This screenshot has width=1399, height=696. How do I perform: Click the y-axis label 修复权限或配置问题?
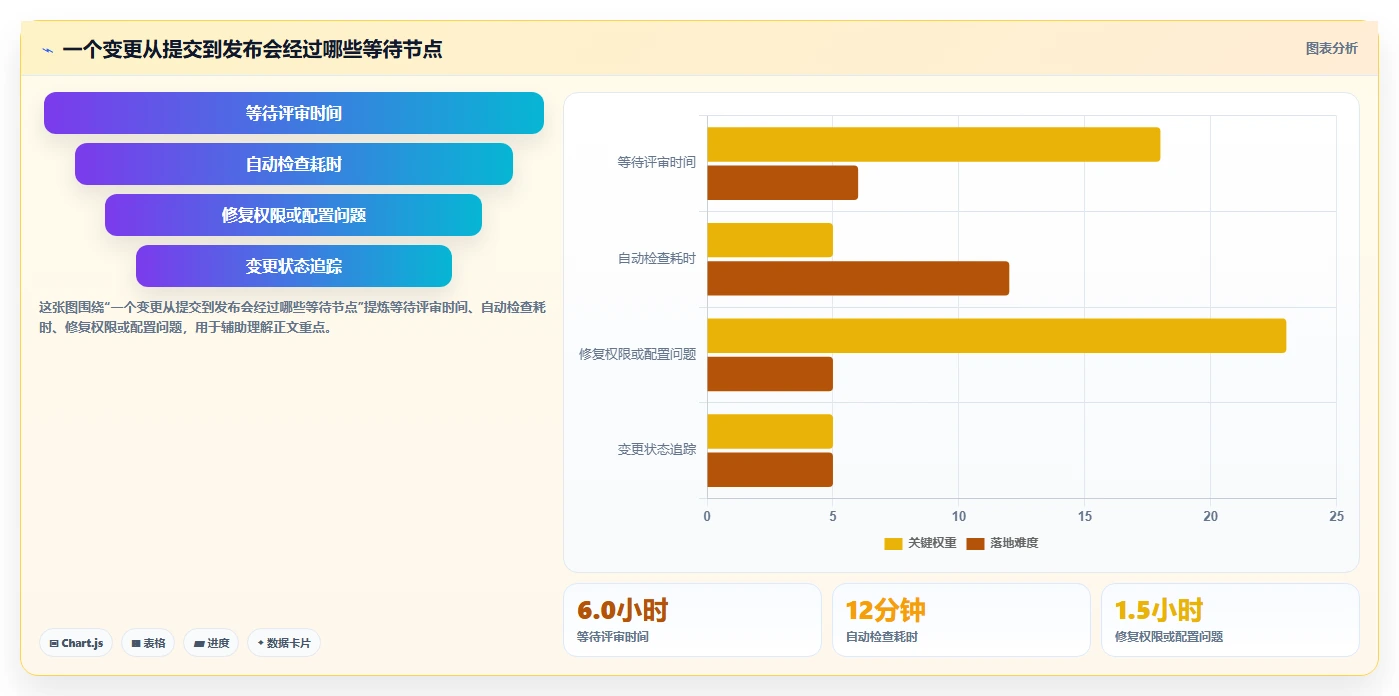pyautogui.click(x=637, y=354)
